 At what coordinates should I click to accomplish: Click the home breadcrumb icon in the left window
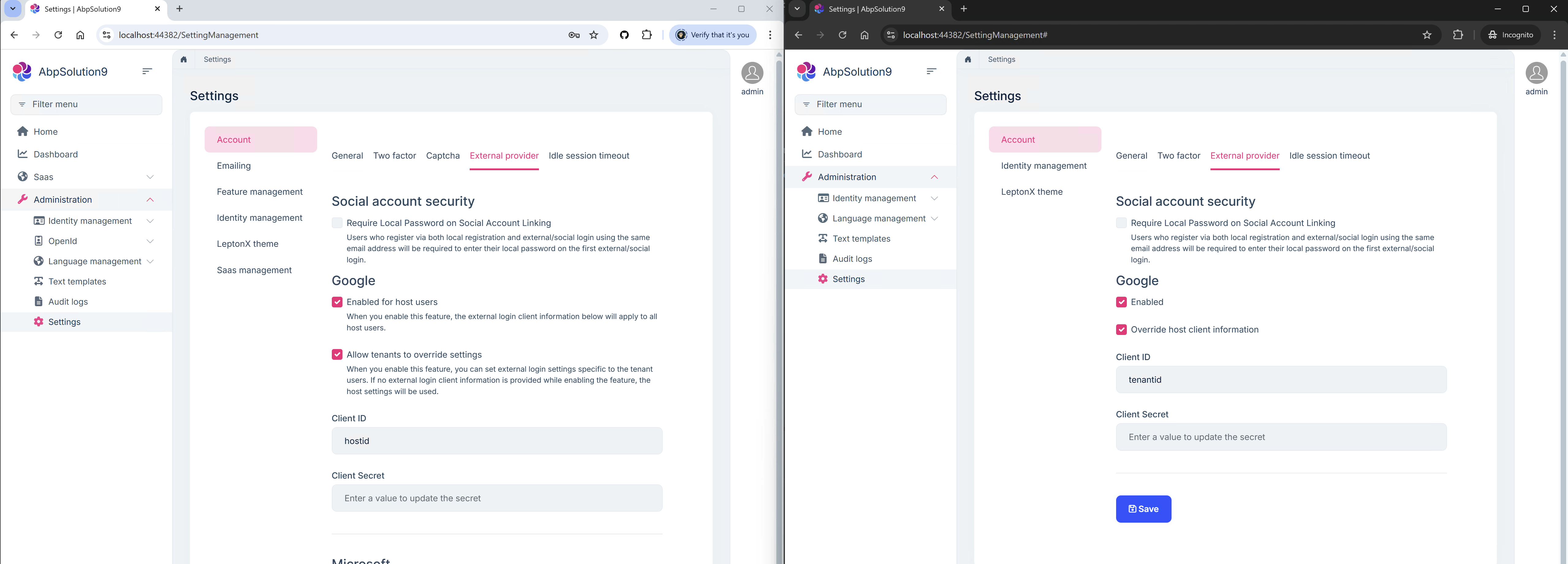coord(183,60)
